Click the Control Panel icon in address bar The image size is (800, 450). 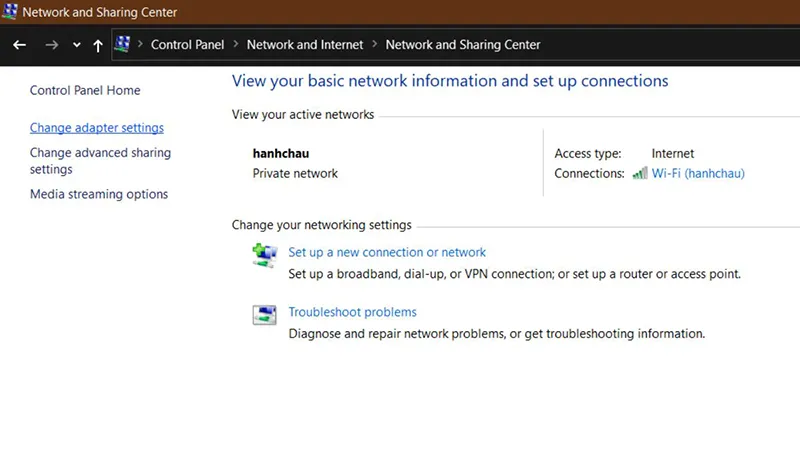(124, 44)
